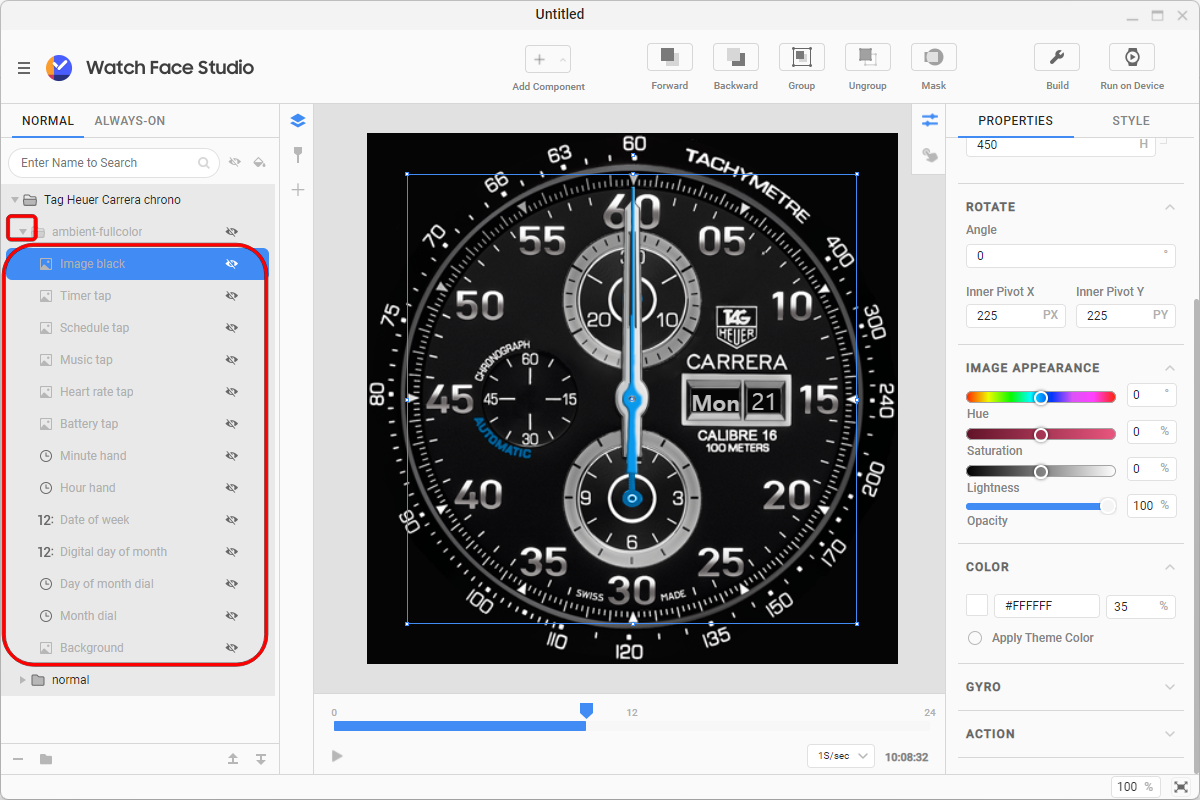Select the Day of month dial layer
Viewport: 1200px width, 800px height.
tap(138, 584)
